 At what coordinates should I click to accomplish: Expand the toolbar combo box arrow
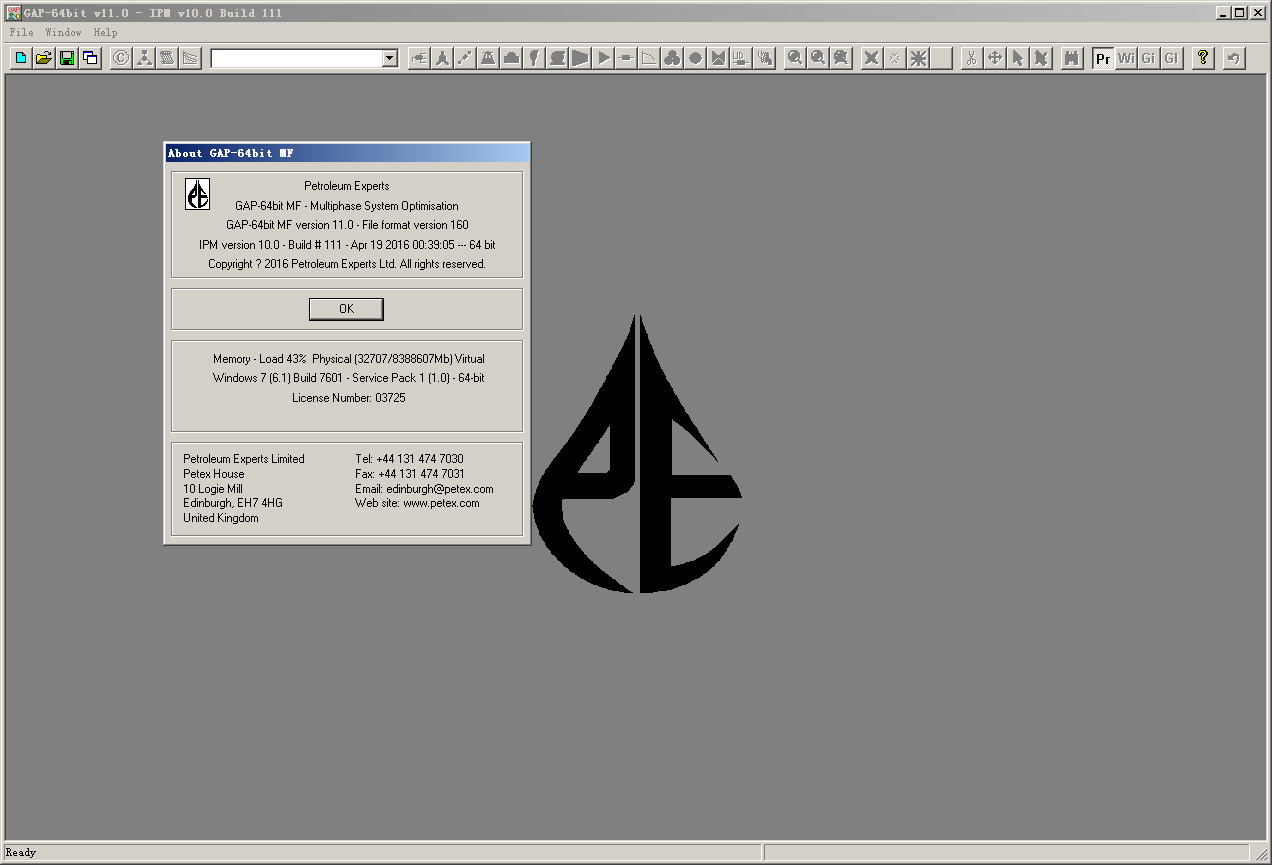389,59
